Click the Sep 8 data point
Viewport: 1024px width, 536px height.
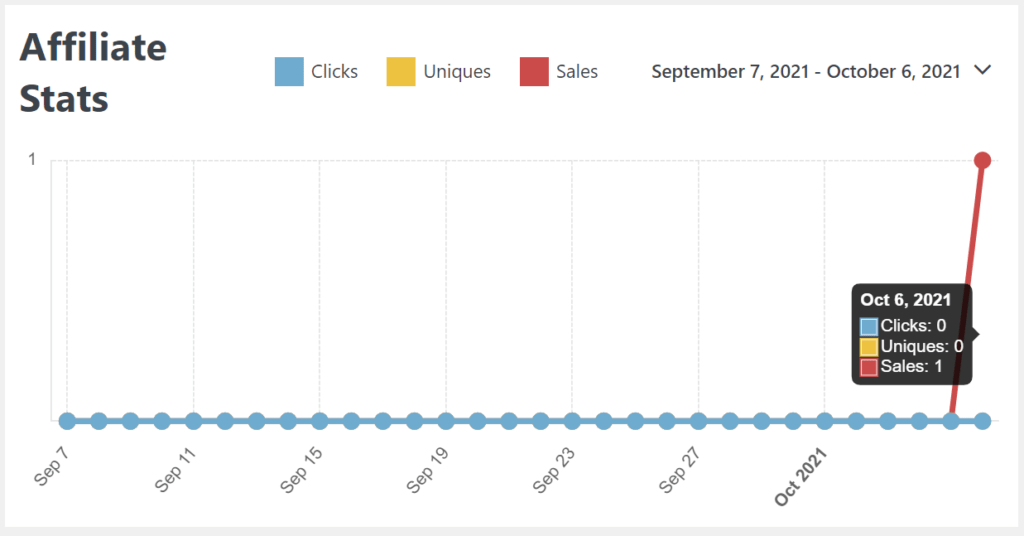(x=99, y=421)
